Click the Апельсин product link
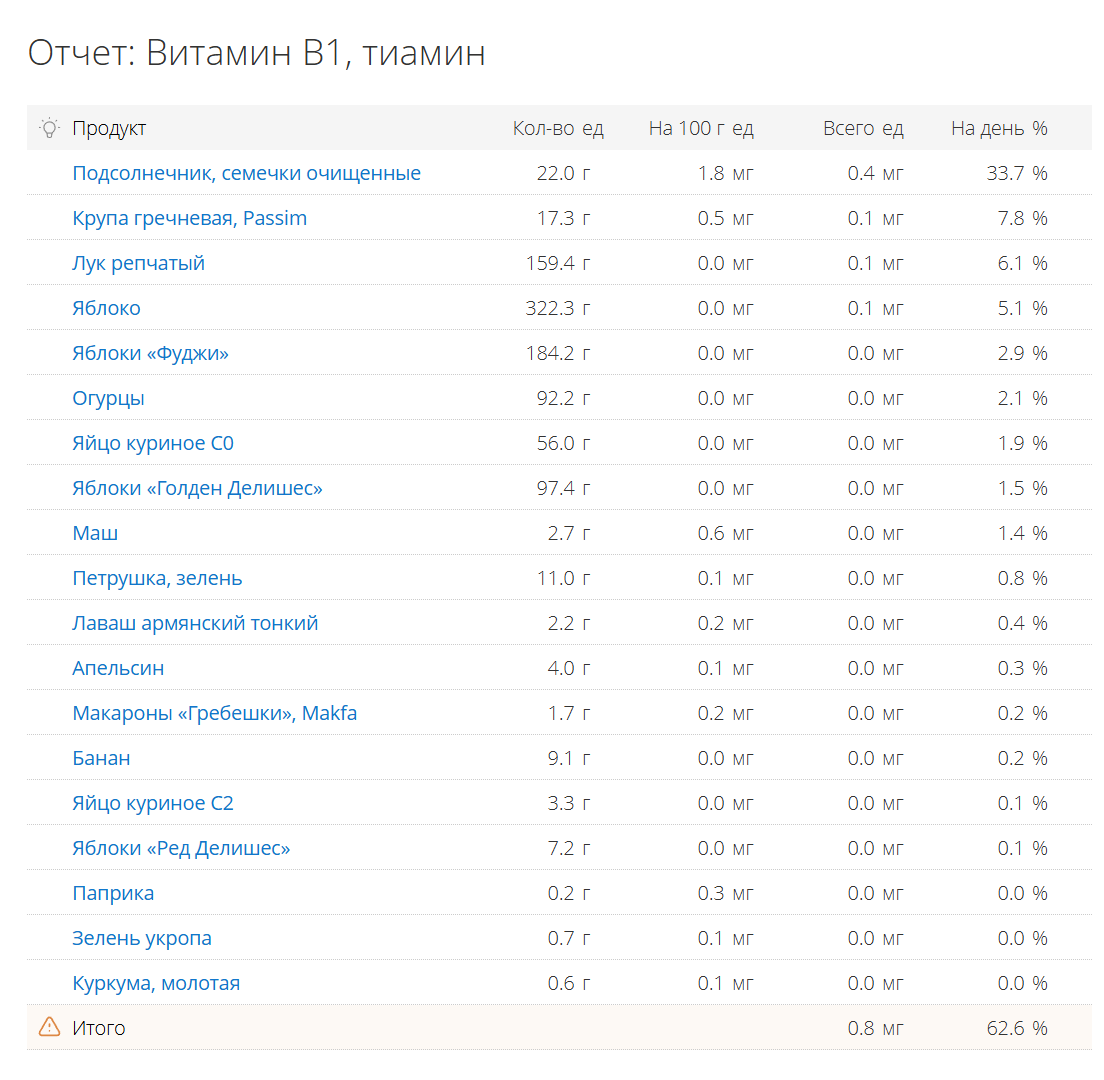Screen dimensions: 1104x1080 click(x=118, y=669)
